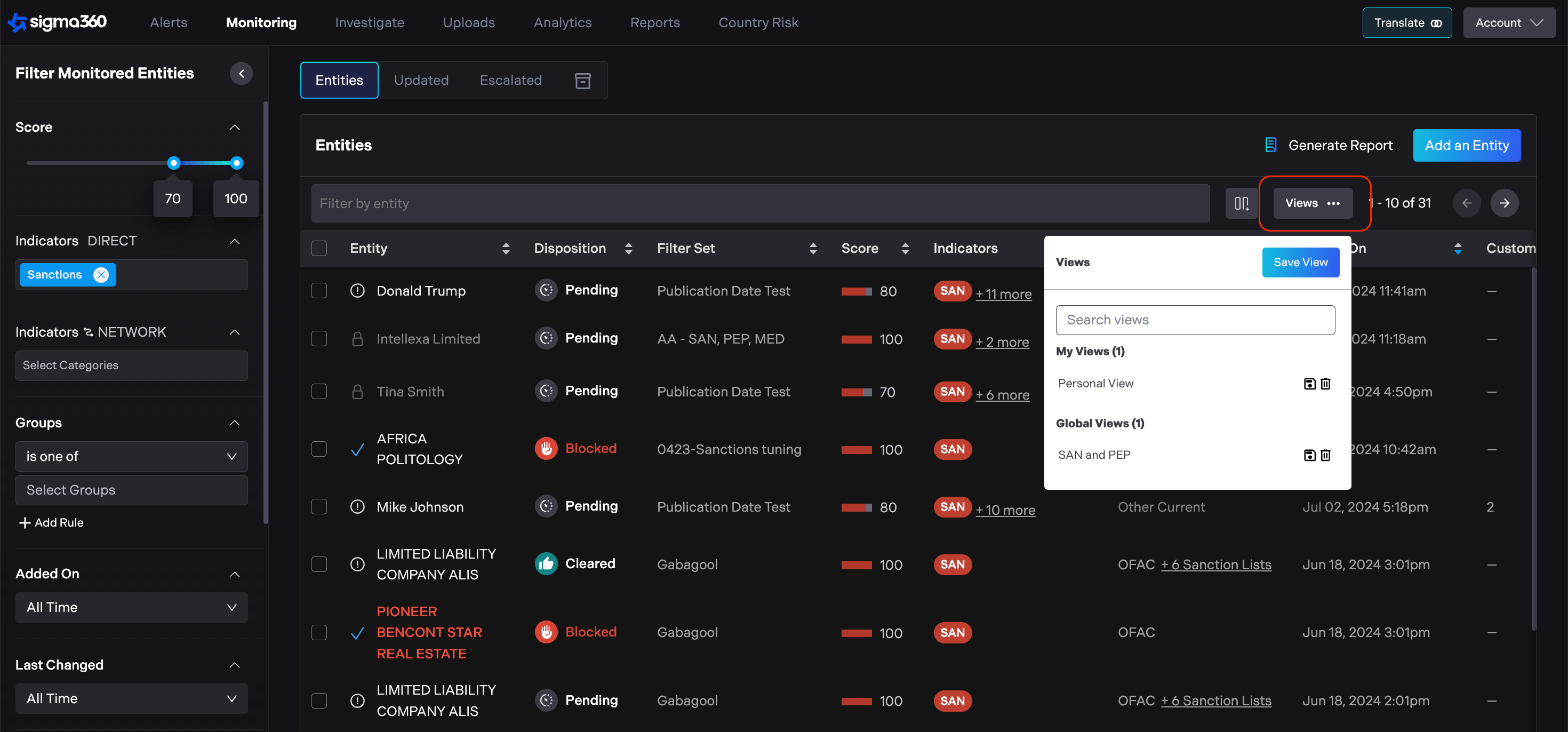Delete the SAN and PEP view
The height and width of the screenshot is (732, 1568).
point(1326,455)
